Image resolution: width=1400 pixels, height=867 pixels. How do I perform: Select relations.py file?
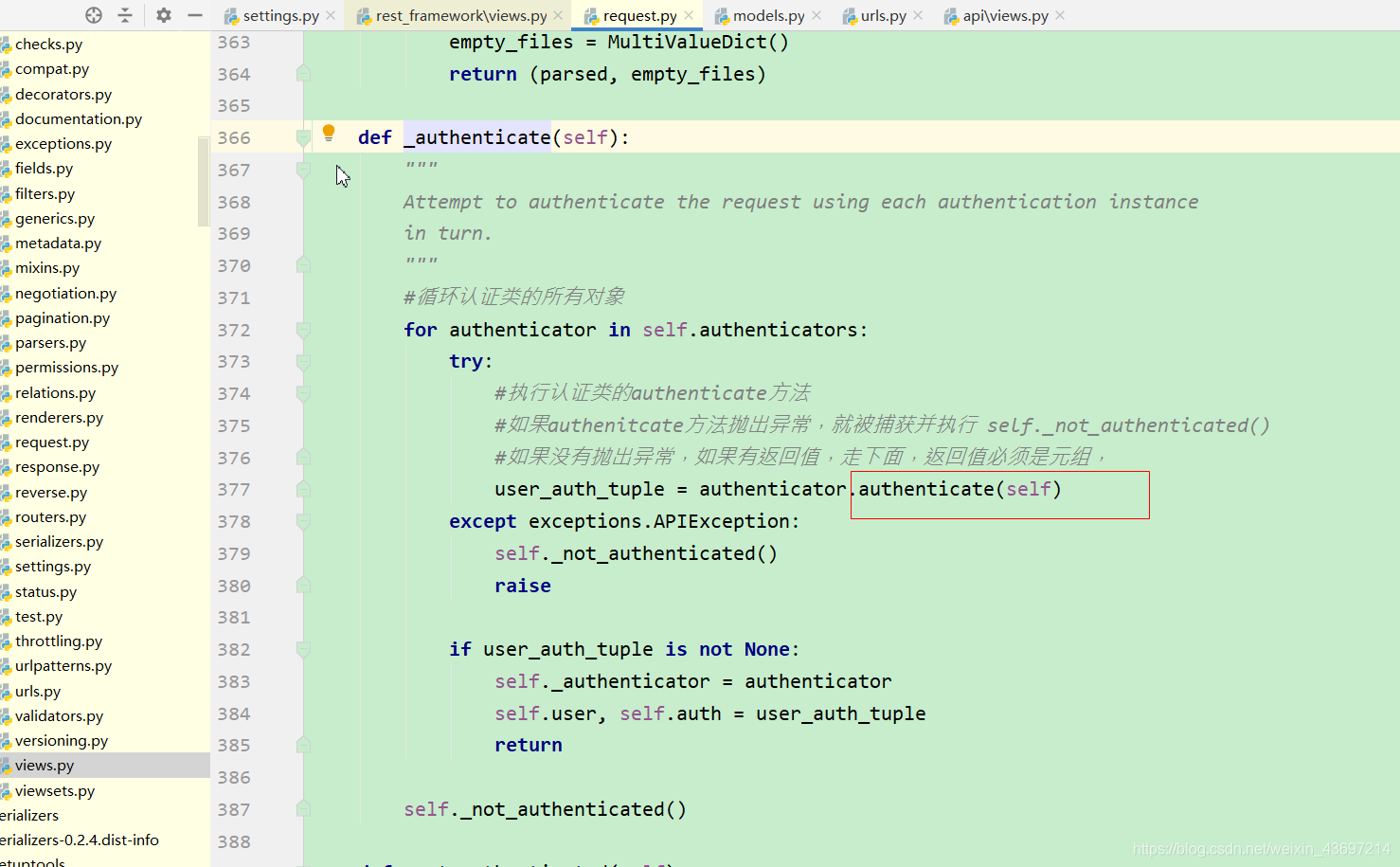point(55,392)
